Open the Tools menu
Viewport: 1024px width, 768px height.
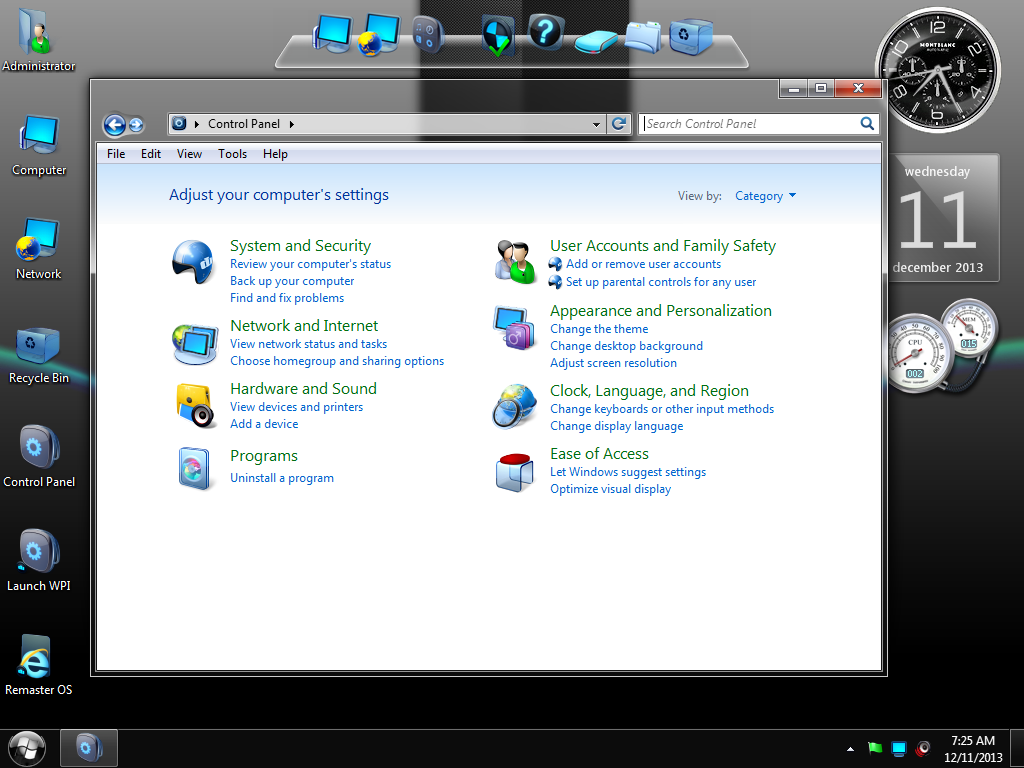pos(232,153)
